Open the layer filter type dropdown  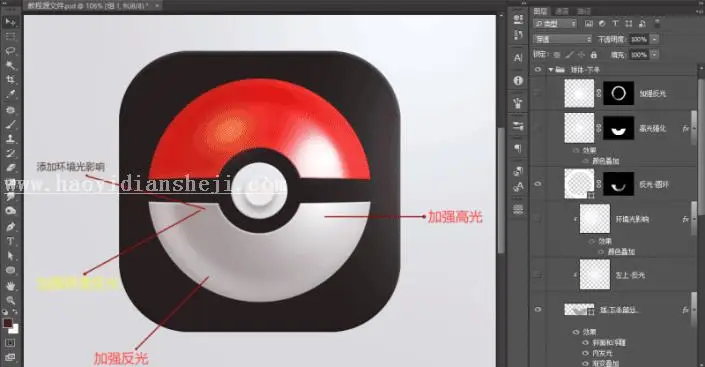[555, 23]
